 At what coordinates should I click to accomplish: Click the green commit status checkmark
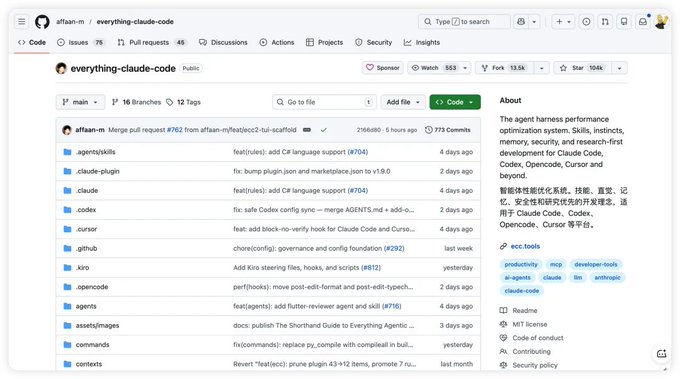(324, 130)
